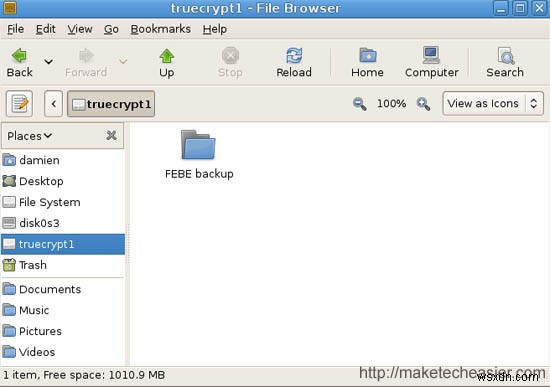This screenshot has height=387, width=550.
Task: Open the Places sidebar dropdown
Action: point(30,136)
